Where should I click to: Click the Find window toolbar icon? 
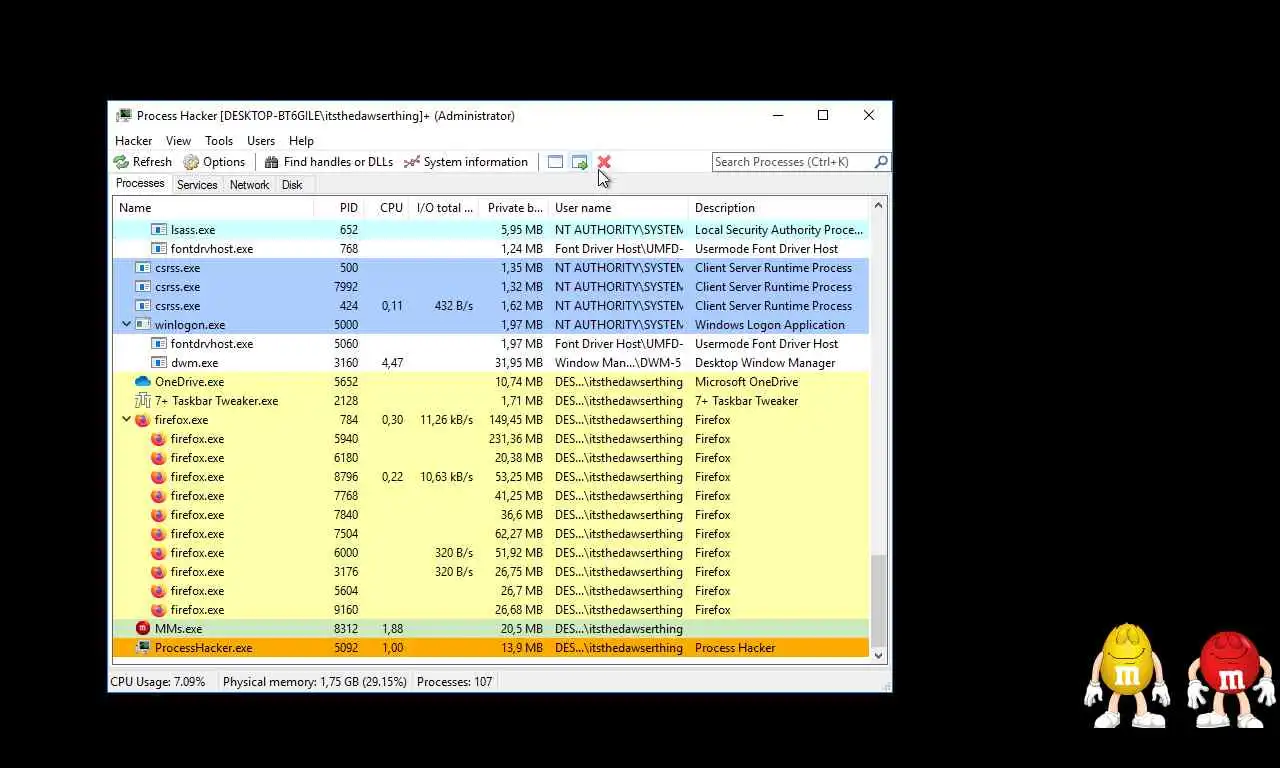pos(555,162)
